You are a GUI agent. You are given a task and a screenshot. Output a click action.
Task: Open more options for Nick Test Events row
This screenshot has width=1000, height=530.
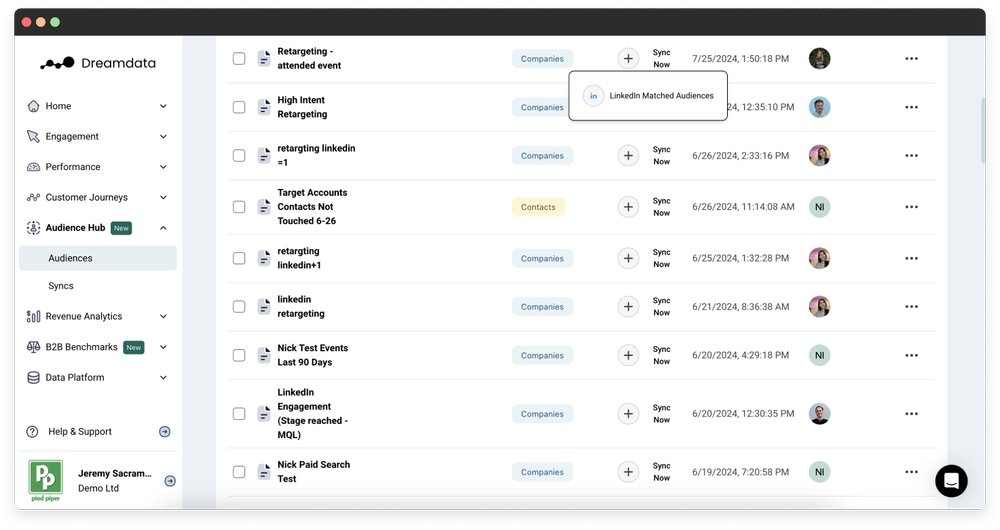(x=911, y=355)
